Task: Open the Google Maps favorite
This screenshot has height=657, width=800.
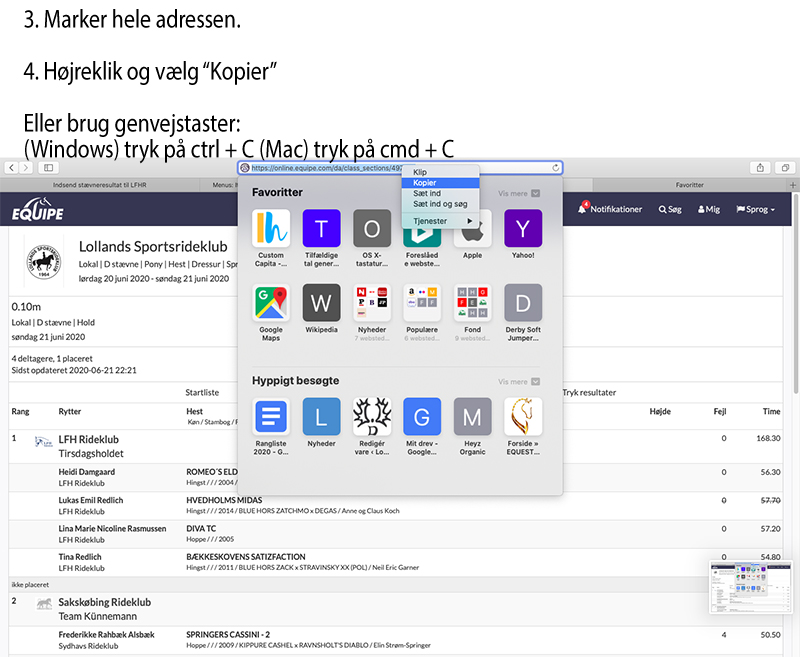Action: point(270,303)
